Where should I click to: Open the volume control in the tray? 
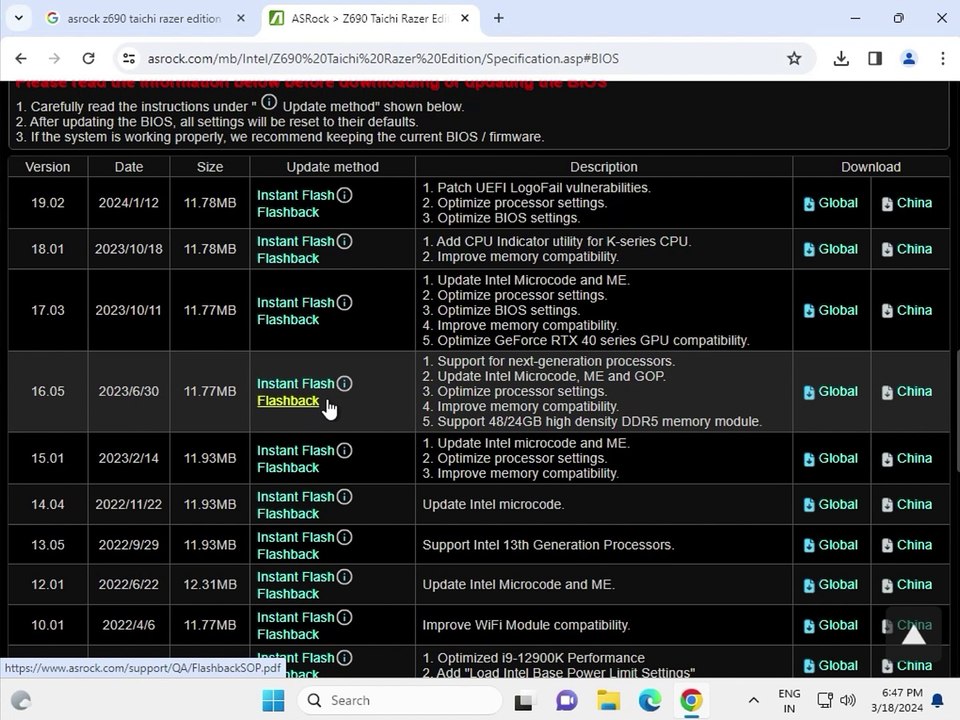[848, 700]
